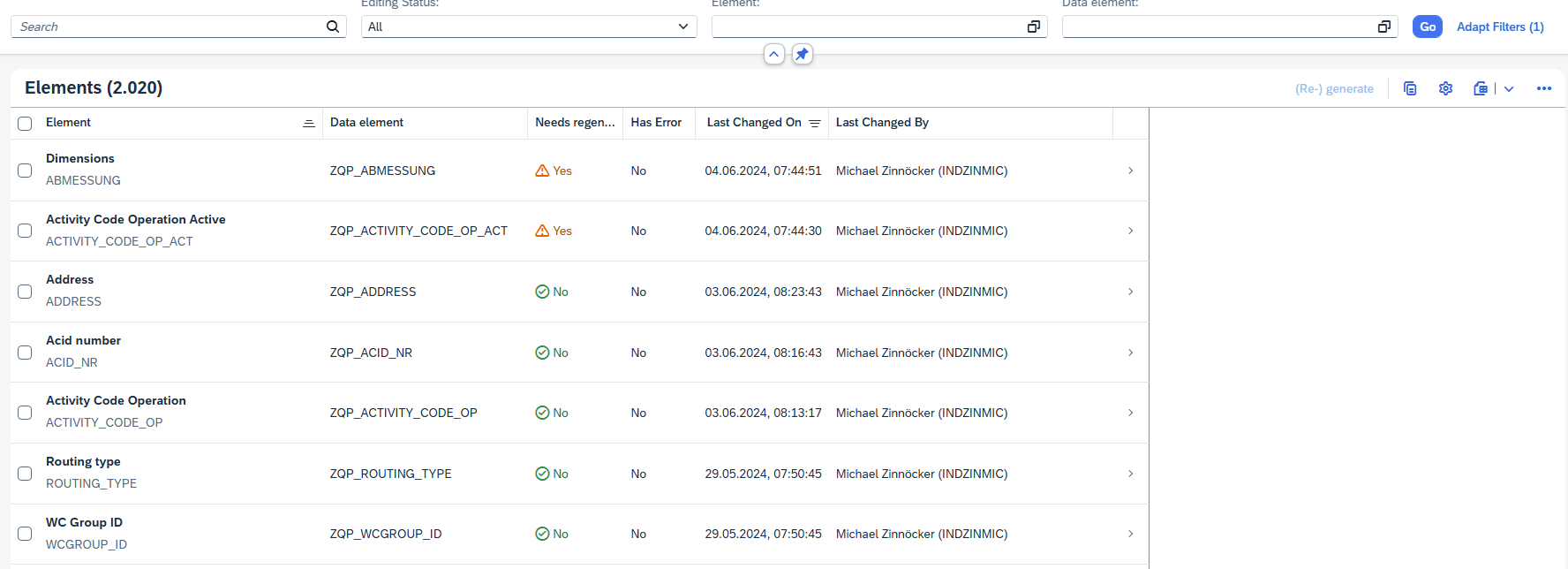Click green check icon in Address row
This screenshot has height=569, width=1568.
click(x=542, y=292)
